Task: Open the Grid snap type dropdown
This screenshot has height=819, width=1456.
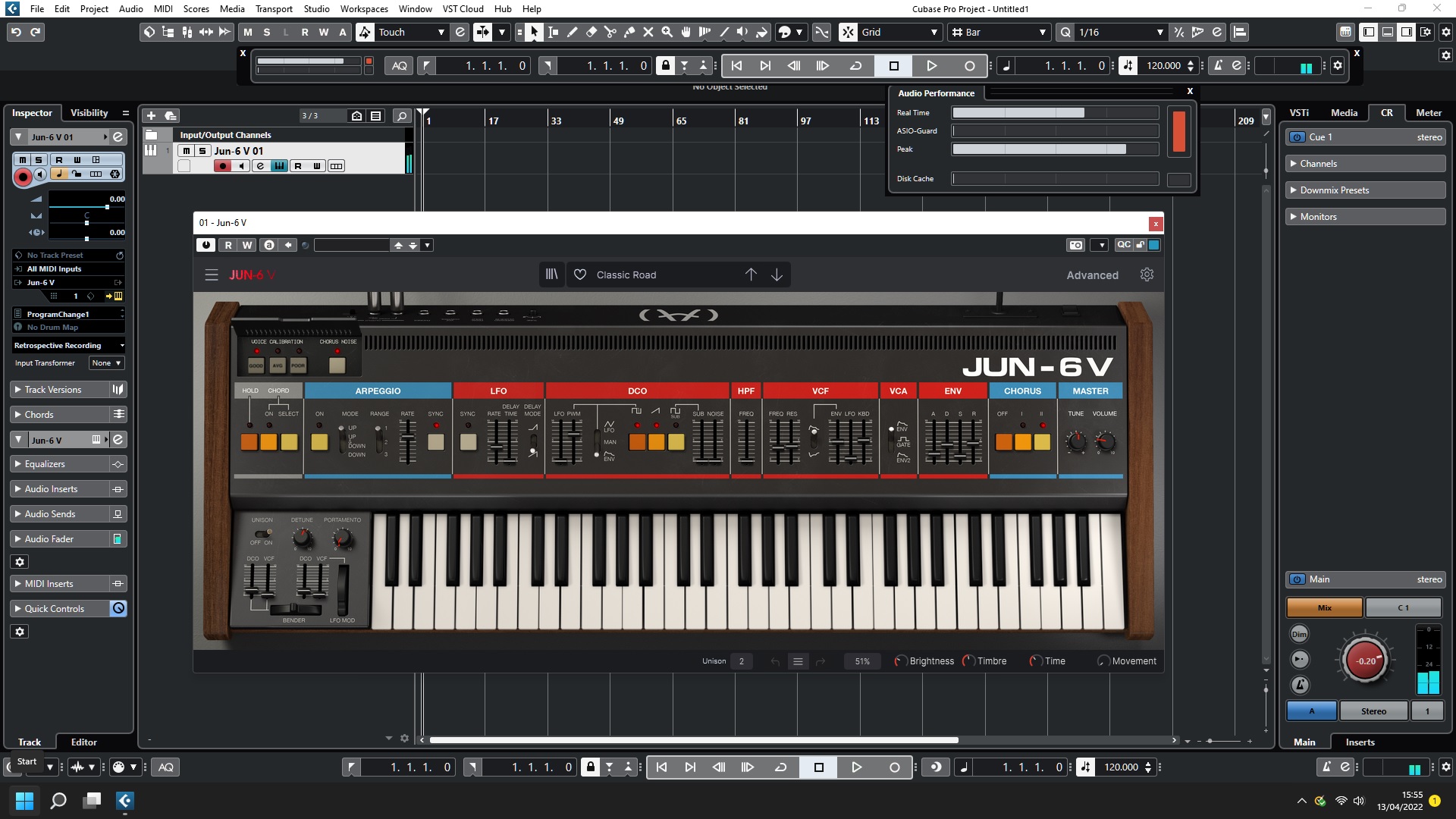Action: (x=899, y=32)
